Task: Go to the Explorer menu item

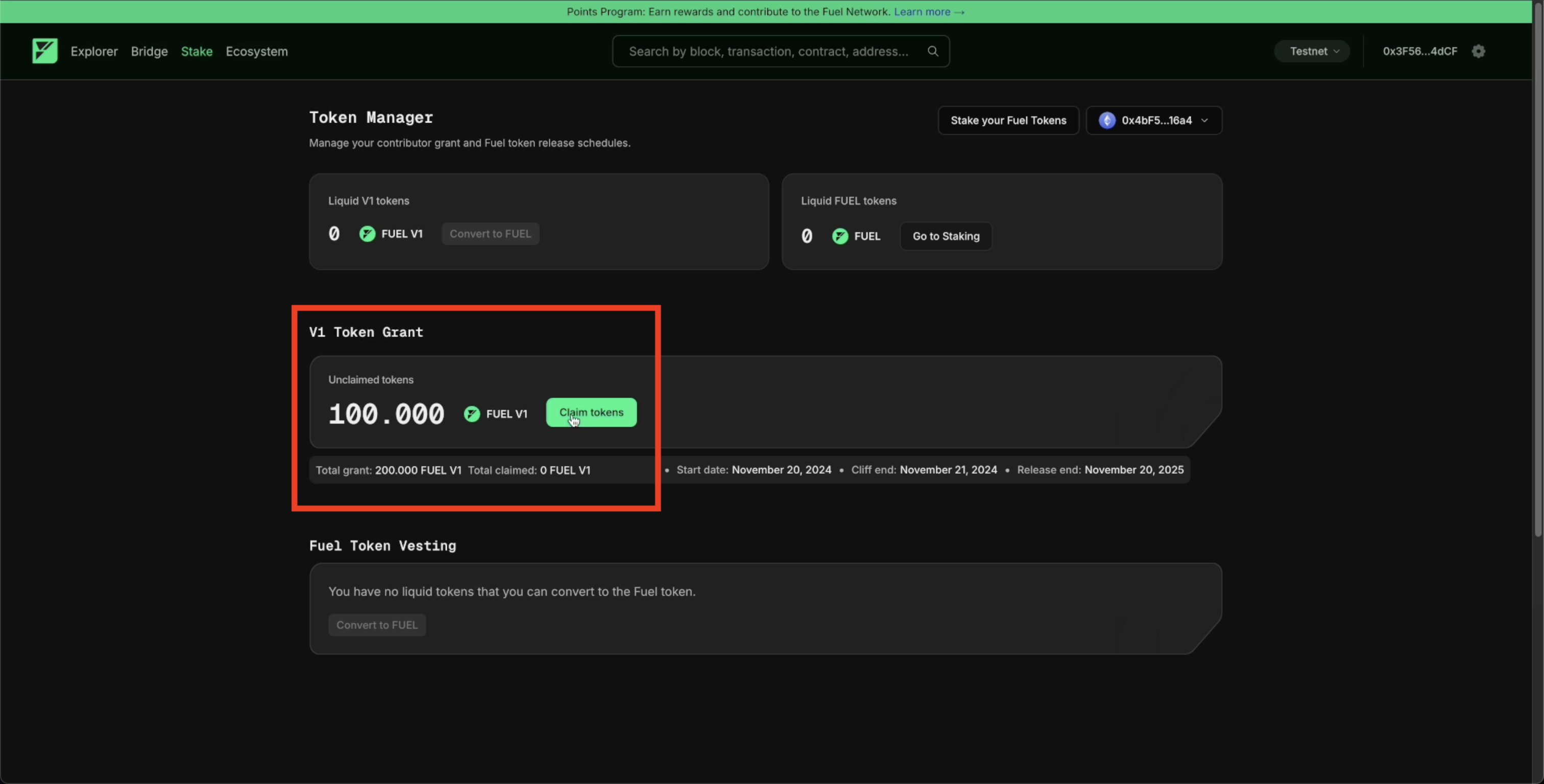Action: click(x=94, y=52)
